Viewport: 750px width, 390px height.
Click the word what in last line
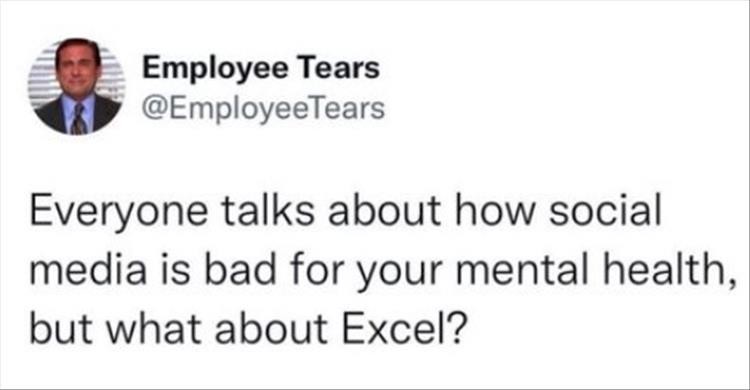point(154,329)
